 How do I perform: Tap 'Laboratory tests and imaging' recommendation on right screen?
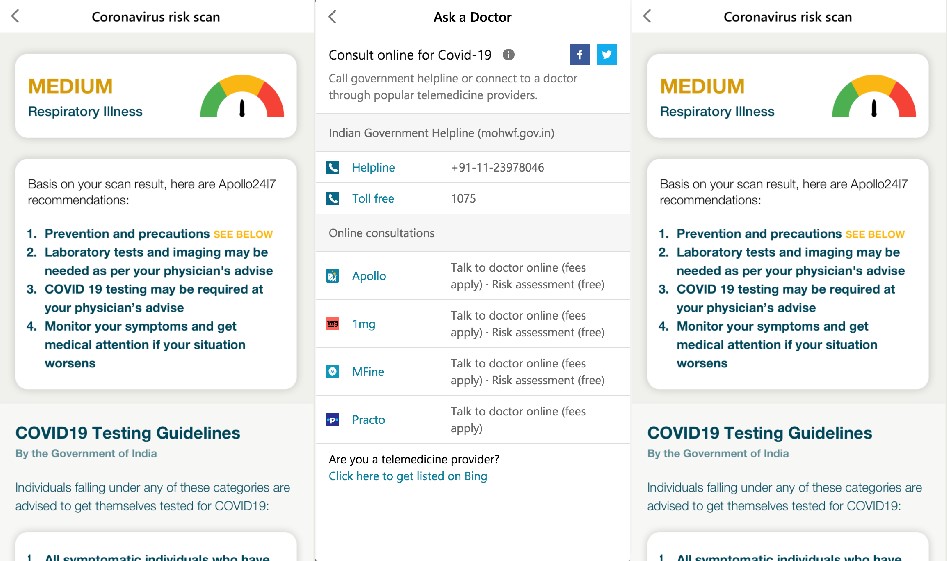coord(791,261)
